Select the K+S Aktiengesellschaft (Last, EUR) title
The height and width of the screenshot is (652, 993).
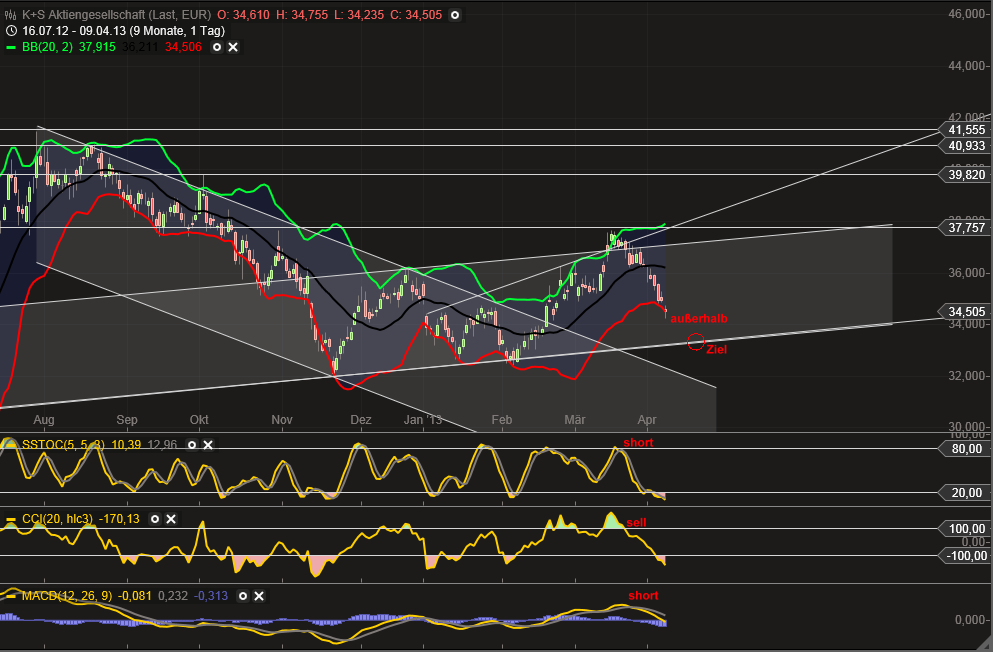click(x=117, y=15)
